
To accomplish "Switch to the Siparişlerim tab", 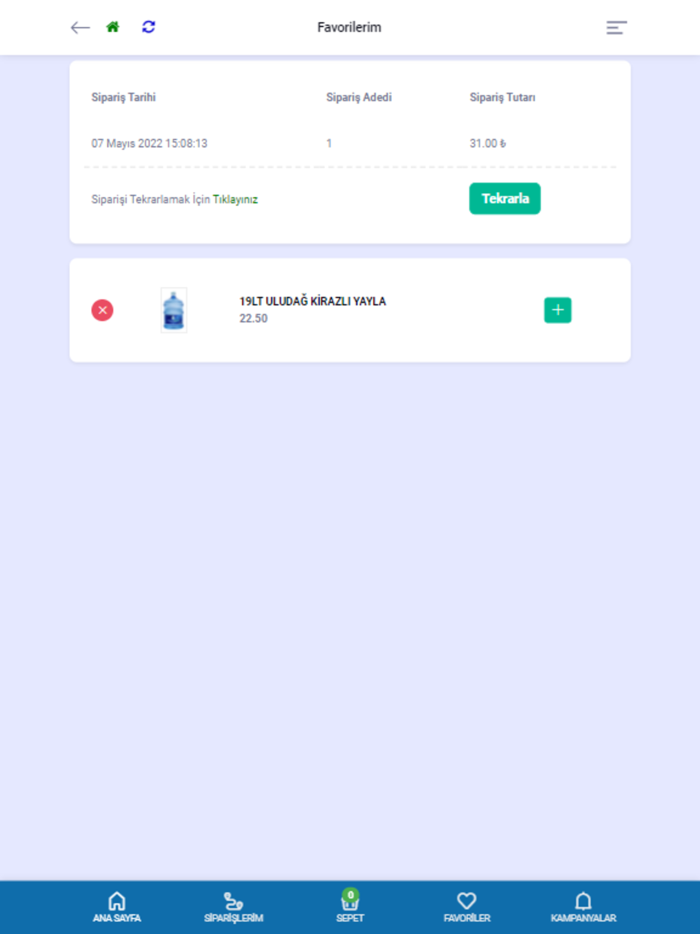I will (x=233, y=907).
